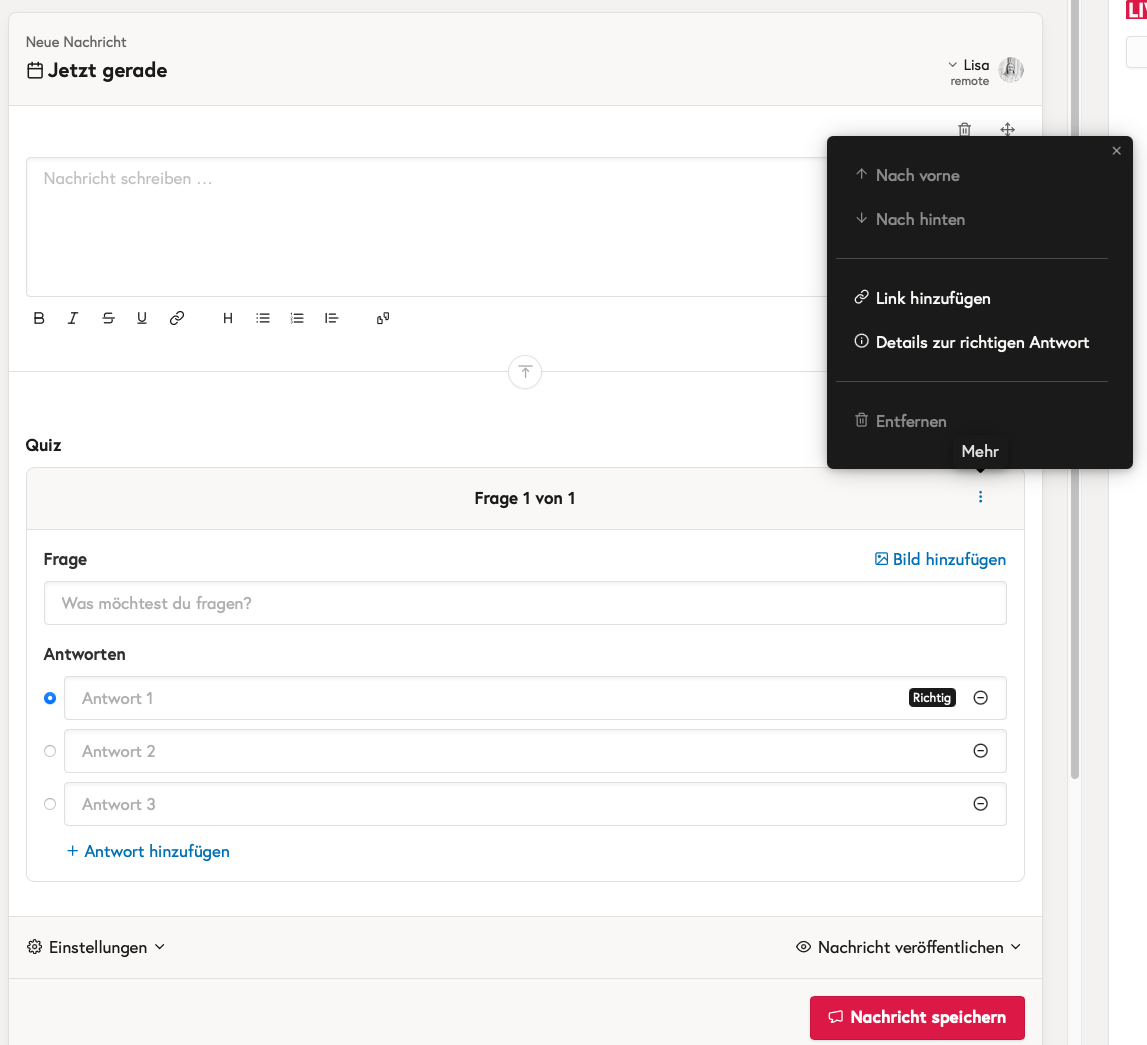The height and width of the screenshot is (1045, 1147).
Task: Click the circular move-up arrow button
Action: [x=525, y=371]
